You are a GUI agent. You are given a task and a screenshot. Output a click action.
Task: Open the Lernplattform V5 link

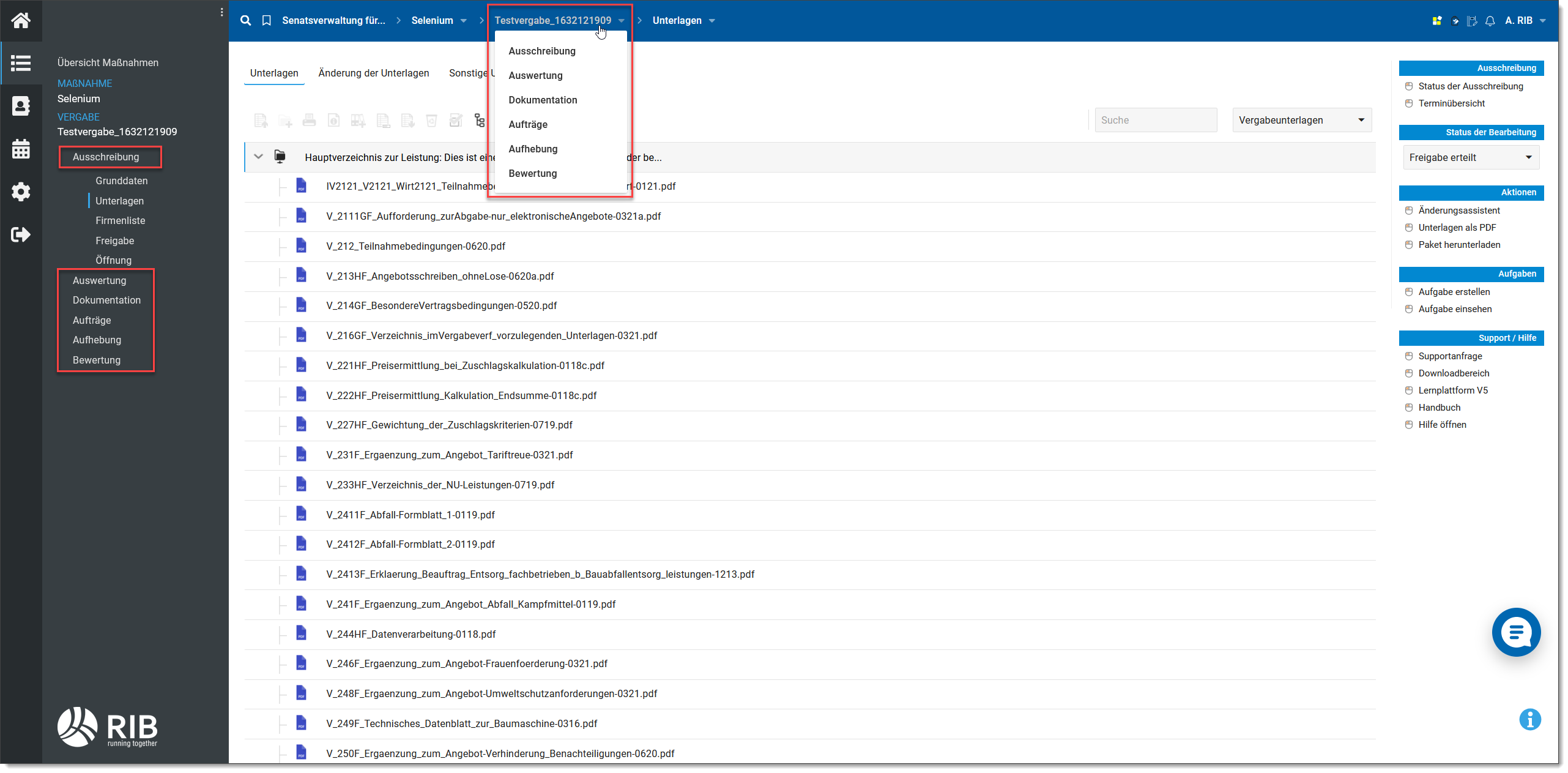point(1453,390)
